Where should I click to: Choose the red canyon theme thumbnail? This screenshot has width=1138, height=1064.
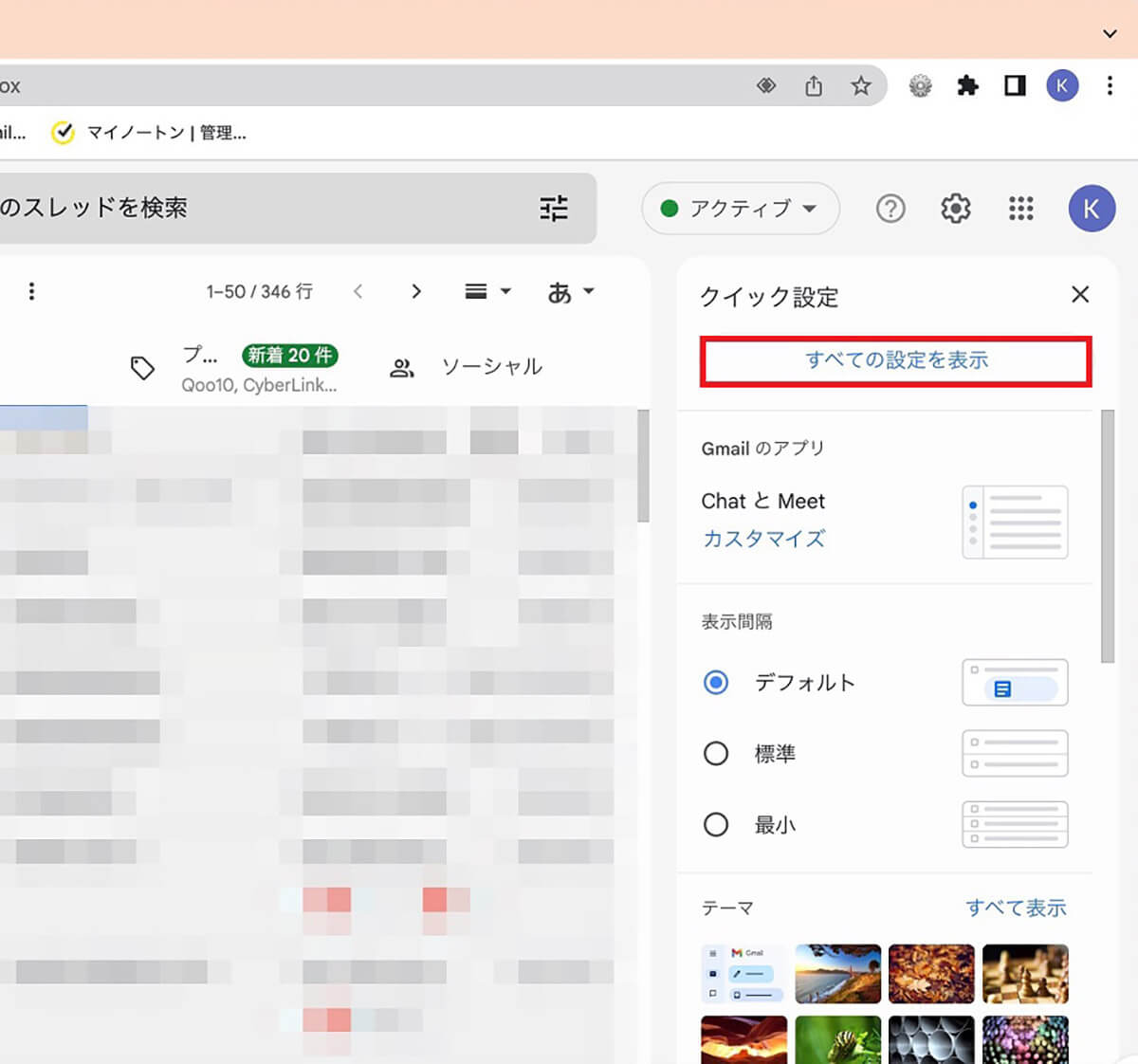pyautogui.click(x=743, y=1039)
